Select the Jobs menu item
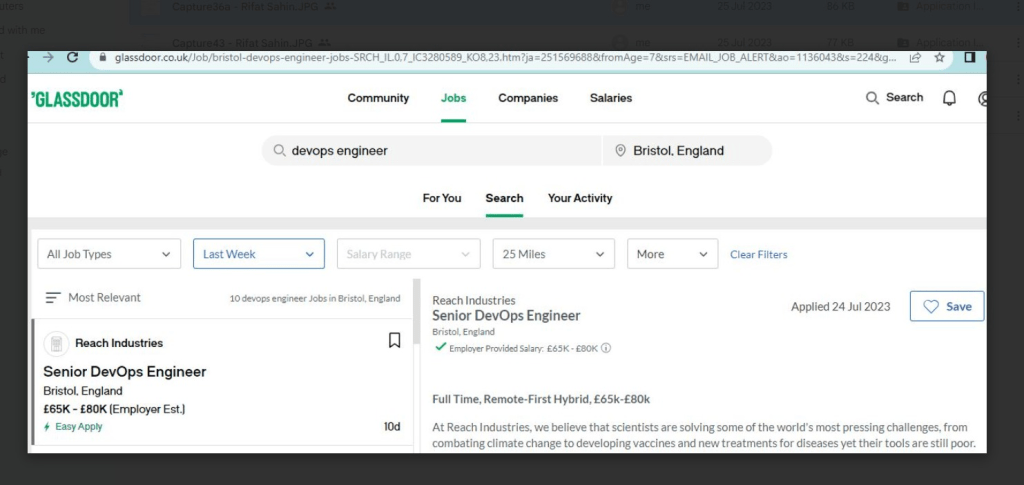 (453, 98)
